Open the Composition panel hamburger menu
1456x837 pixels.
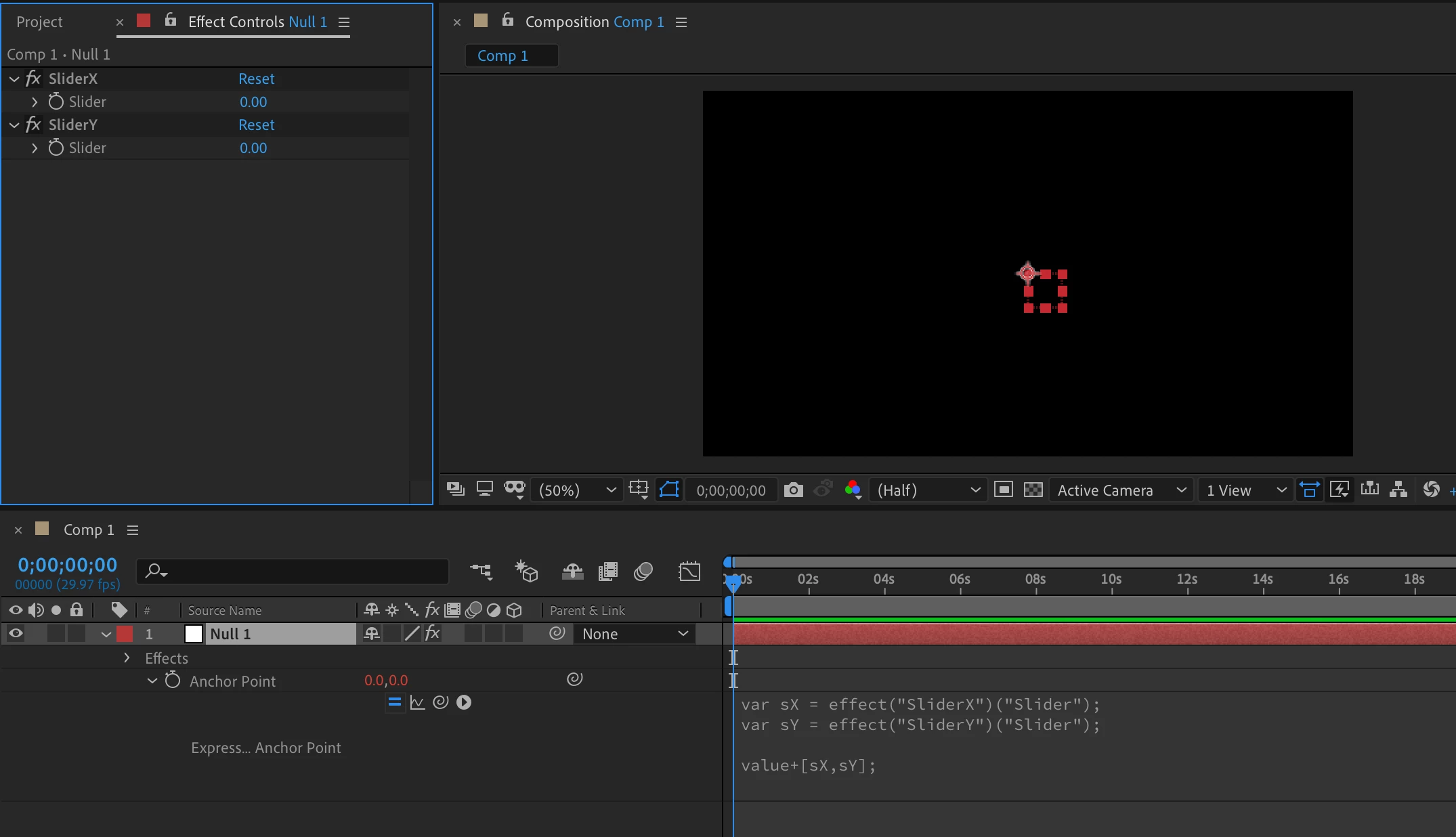pyautogui.click(x=681, y=22)
